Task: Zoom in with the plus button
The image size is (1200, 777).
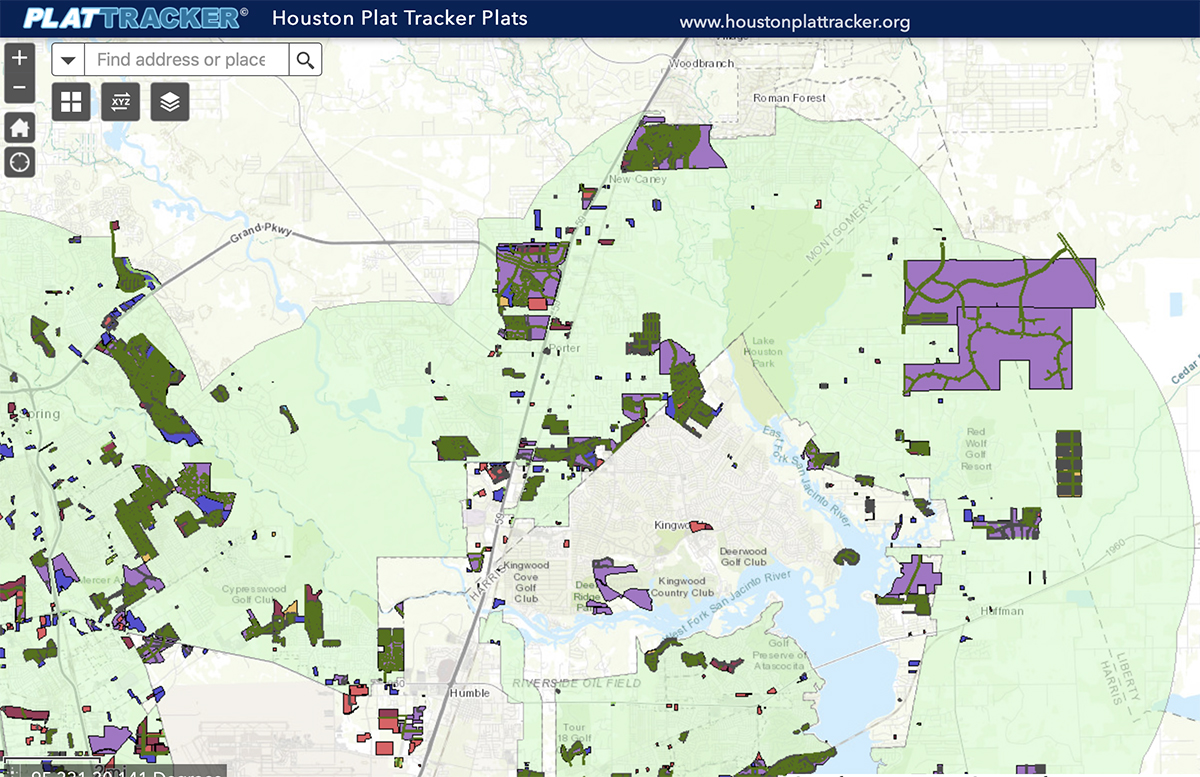Action: (20, 57)
